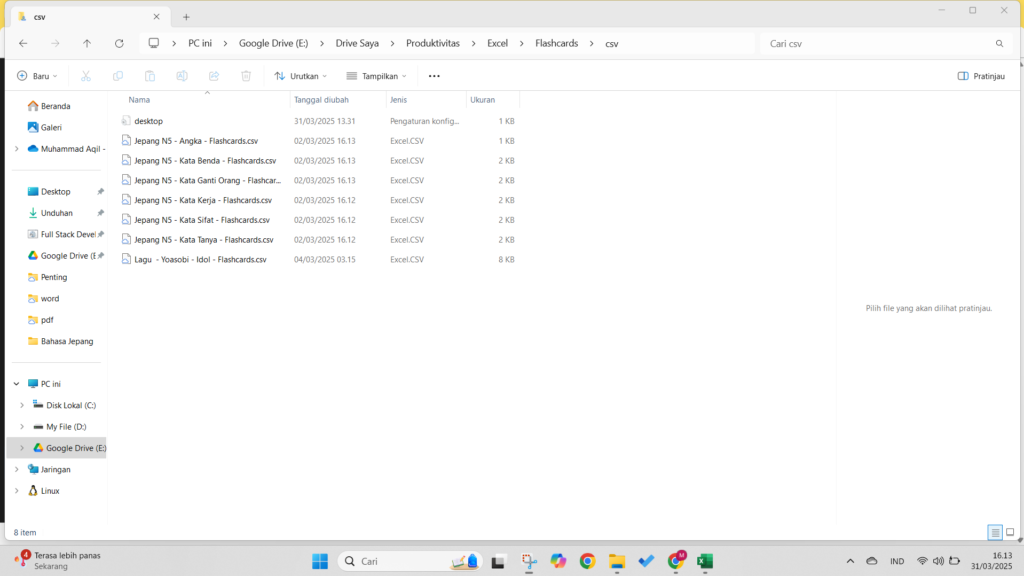Expand Muhammad Aqil OneDrive node
This screenshot has width=1024, height=576.
[x=16, y=149]
